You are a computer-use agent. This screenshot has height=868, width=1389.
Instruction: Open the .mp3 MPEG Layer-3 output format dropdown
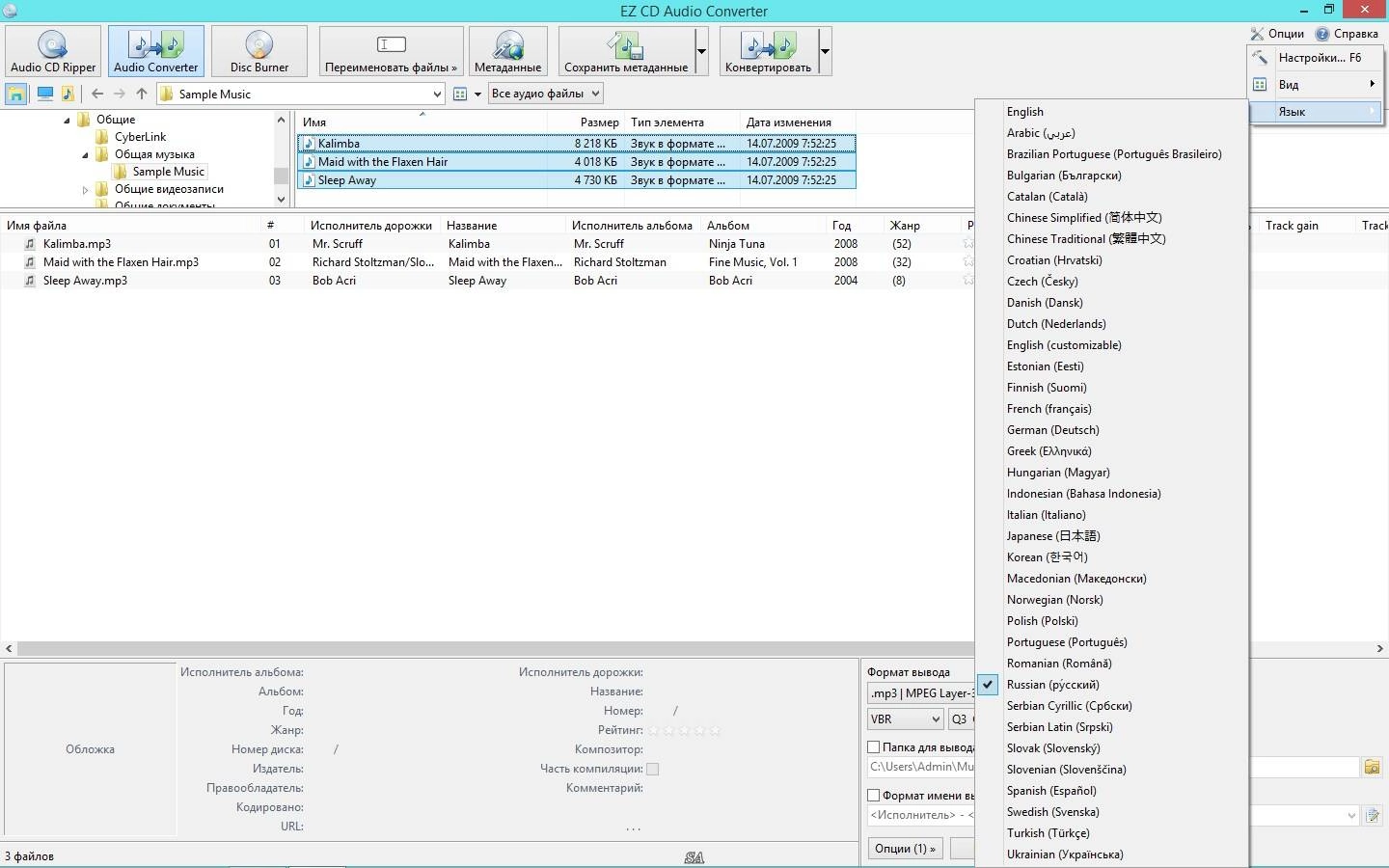click(921, 693)
